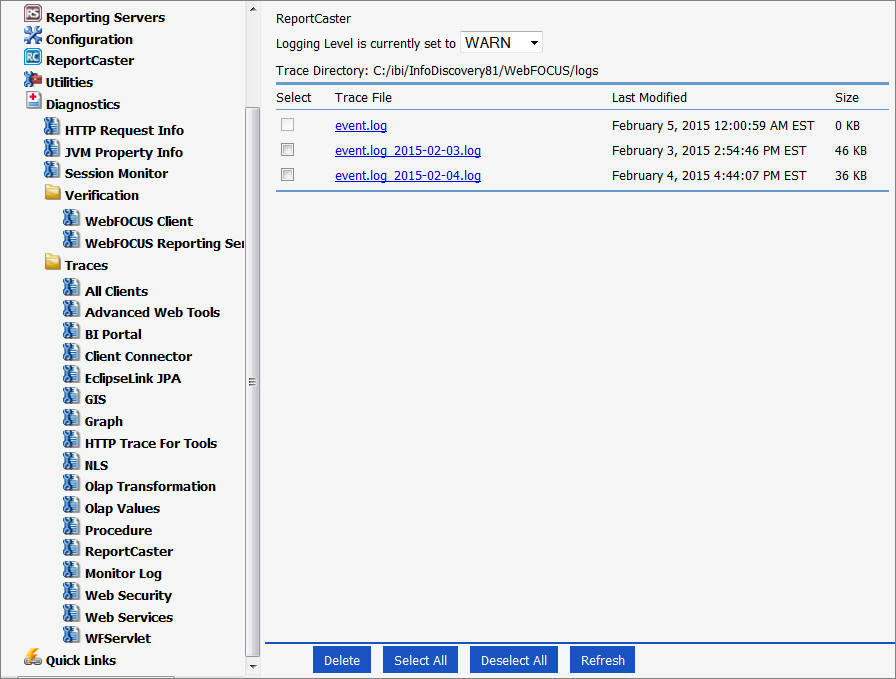Click the Refresh button
The width and height of the screenshot is (896, 679).
point(602,660)
